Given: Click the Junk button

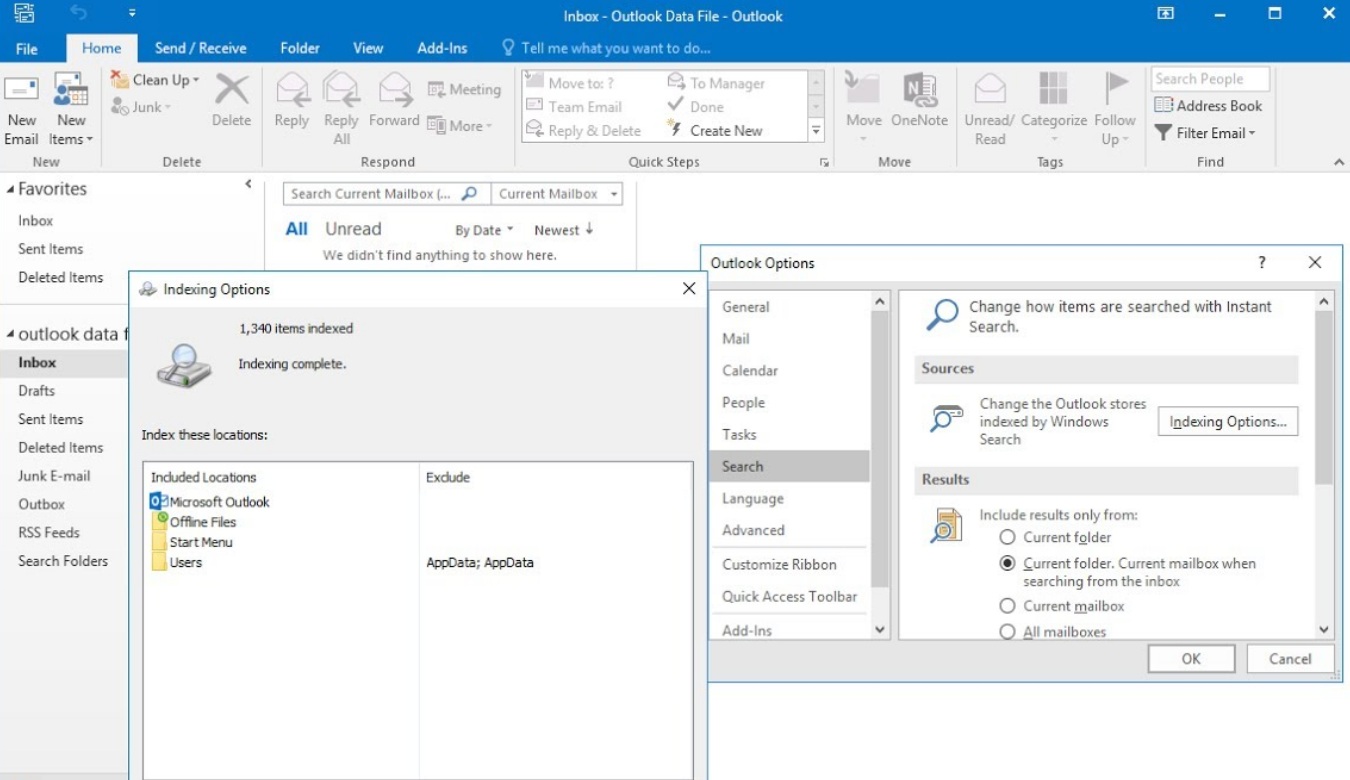Looking at the screenshot, I should (141, 107).
